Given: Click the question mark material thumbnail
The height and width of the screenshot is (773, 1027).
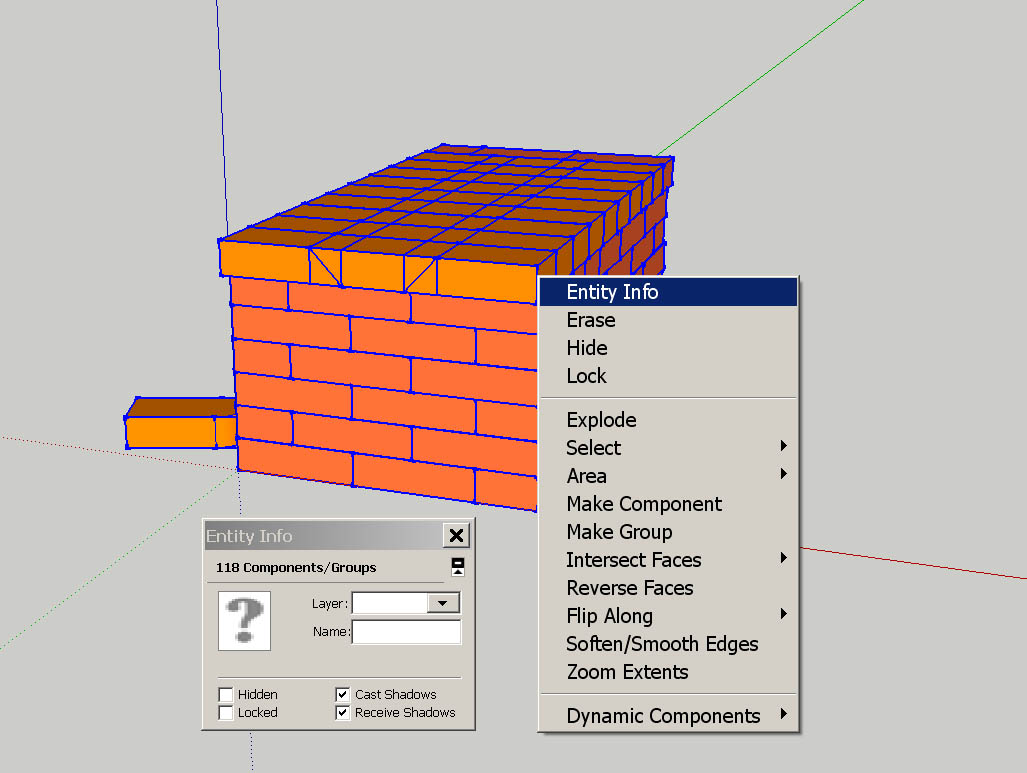Looking at the screenshot, I should tap(244, 620).
